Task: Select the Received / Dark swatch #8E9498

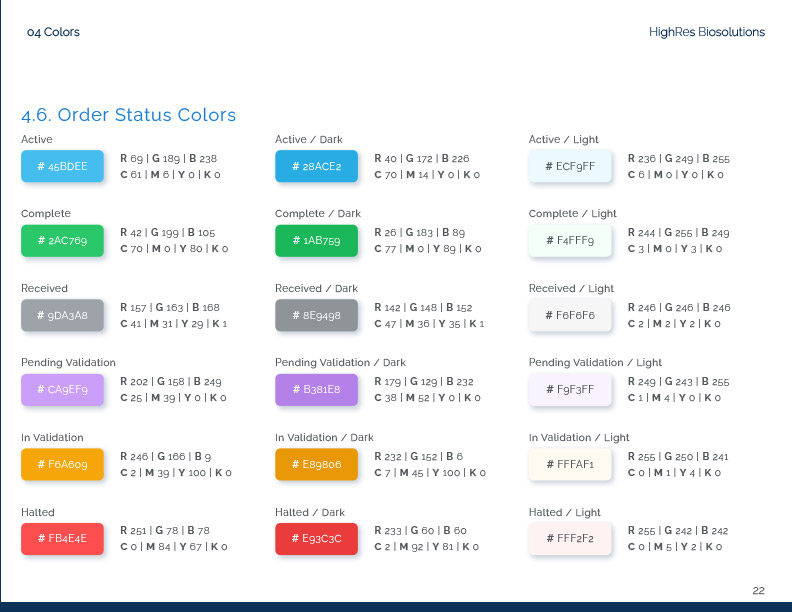Action: 316,315
